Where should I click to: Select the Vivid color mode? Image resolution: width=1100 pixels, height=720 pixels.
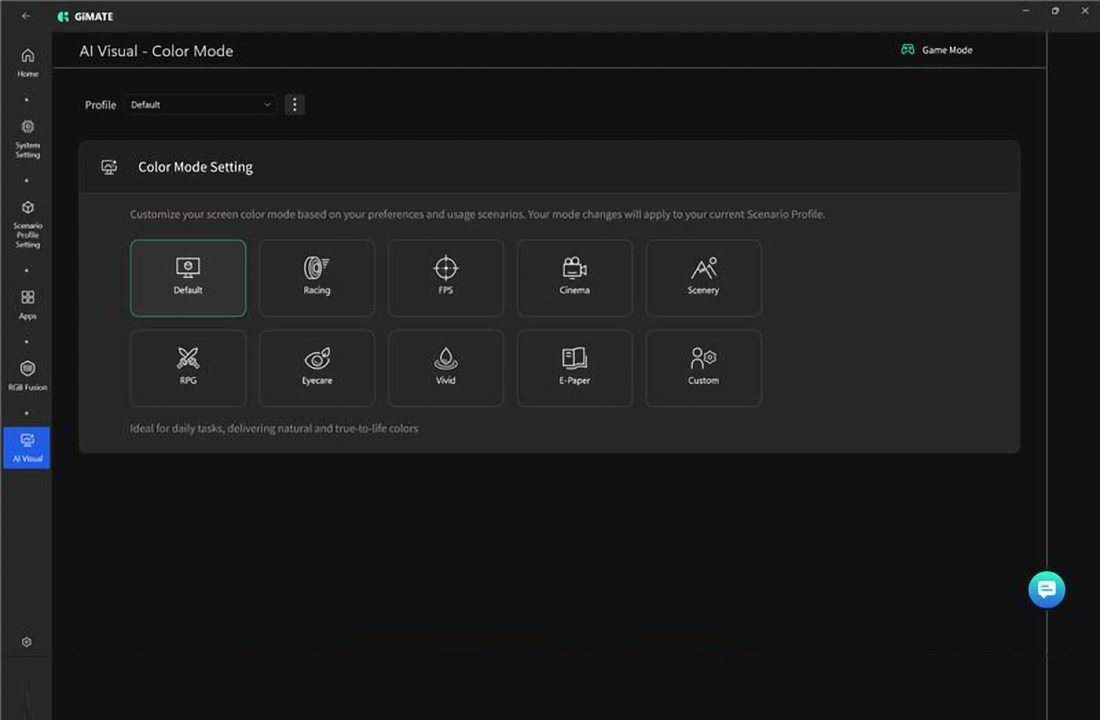tap(445, 368)
